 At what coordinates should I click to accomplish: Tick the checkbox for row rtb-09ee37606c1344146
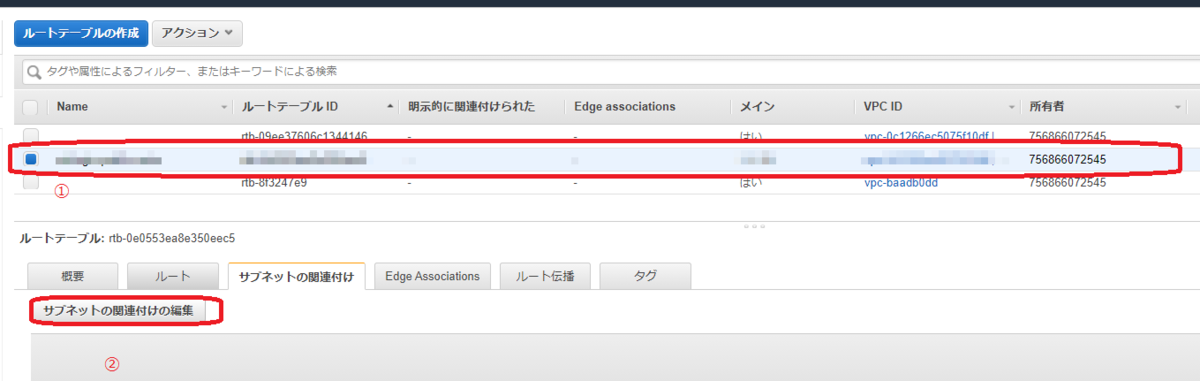[x=30, y=135]
